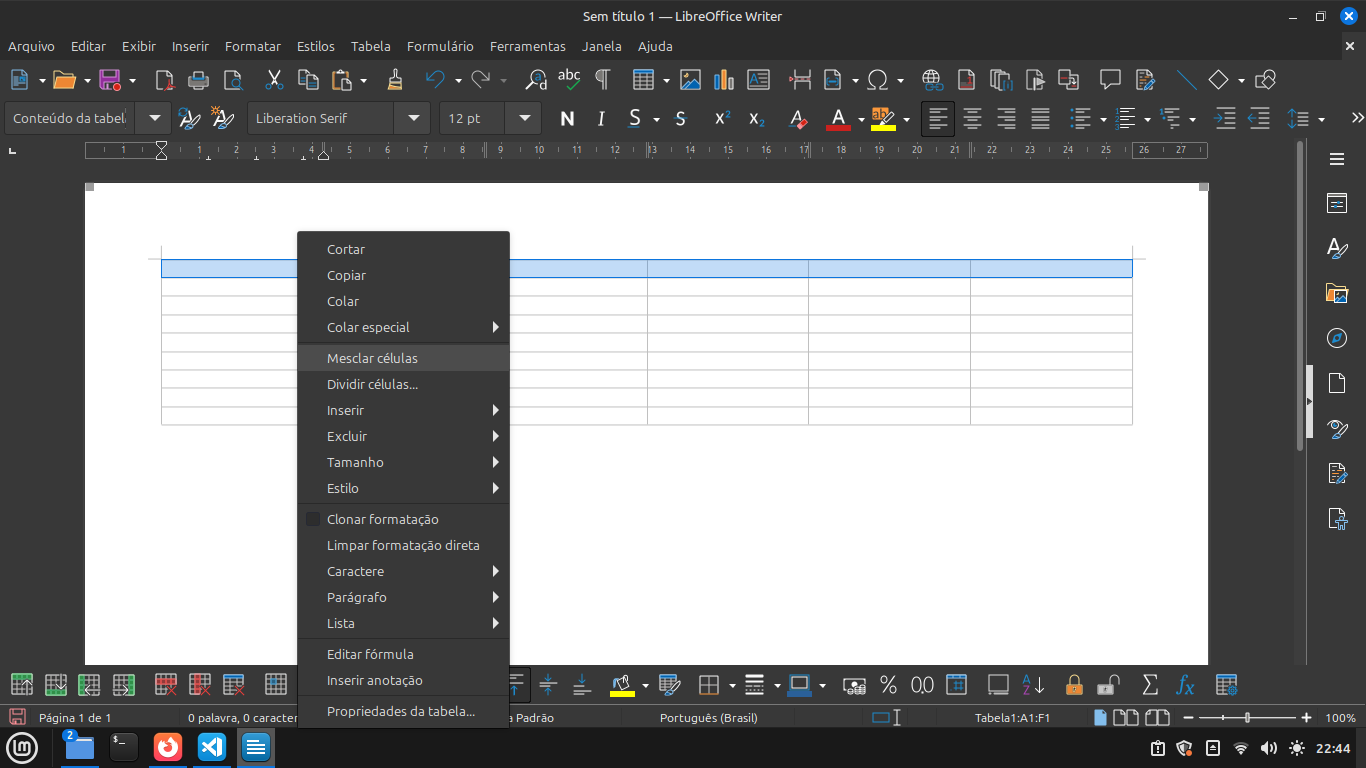Viewport: 1366px width, 768px height.
Task: Click the Cut scissors icon
Action: coord(274,80)
